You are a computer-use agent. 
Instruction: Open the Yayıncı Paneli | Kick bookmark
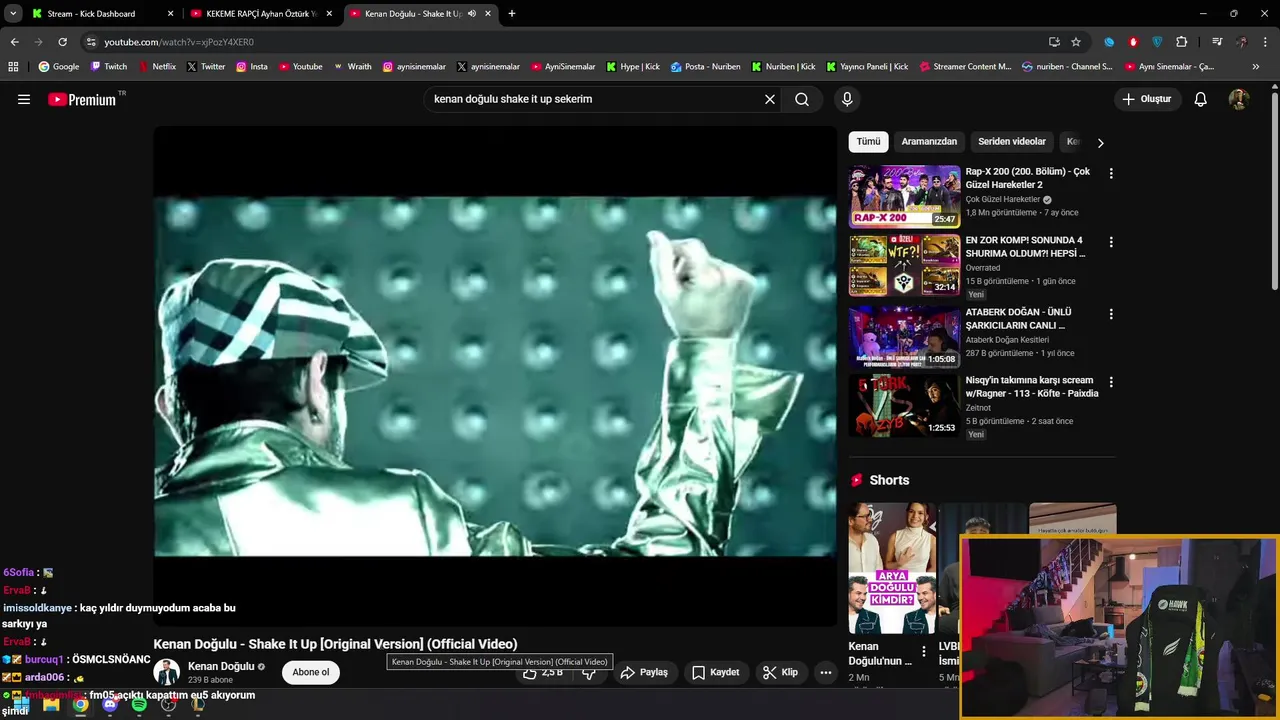click(x=867, y=67)
